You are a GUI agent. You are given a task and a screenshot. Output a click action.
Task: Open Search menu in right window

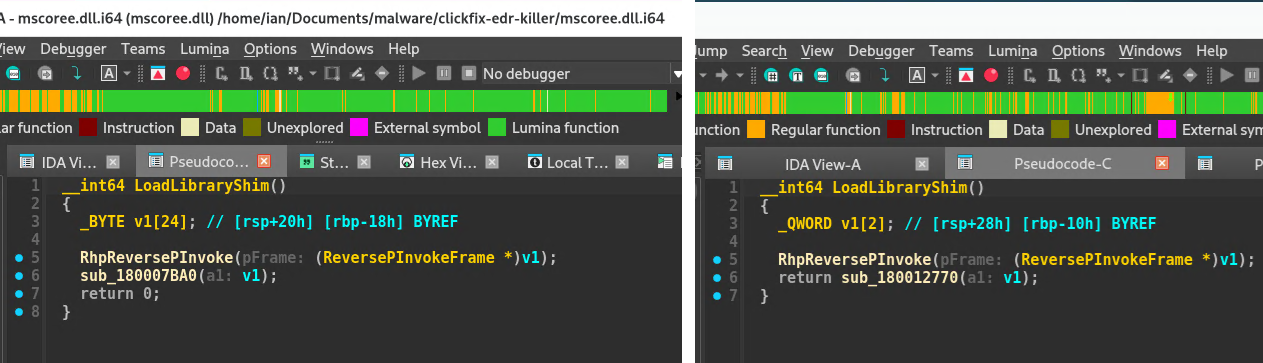pyautogui.click(x=764, y=50)
